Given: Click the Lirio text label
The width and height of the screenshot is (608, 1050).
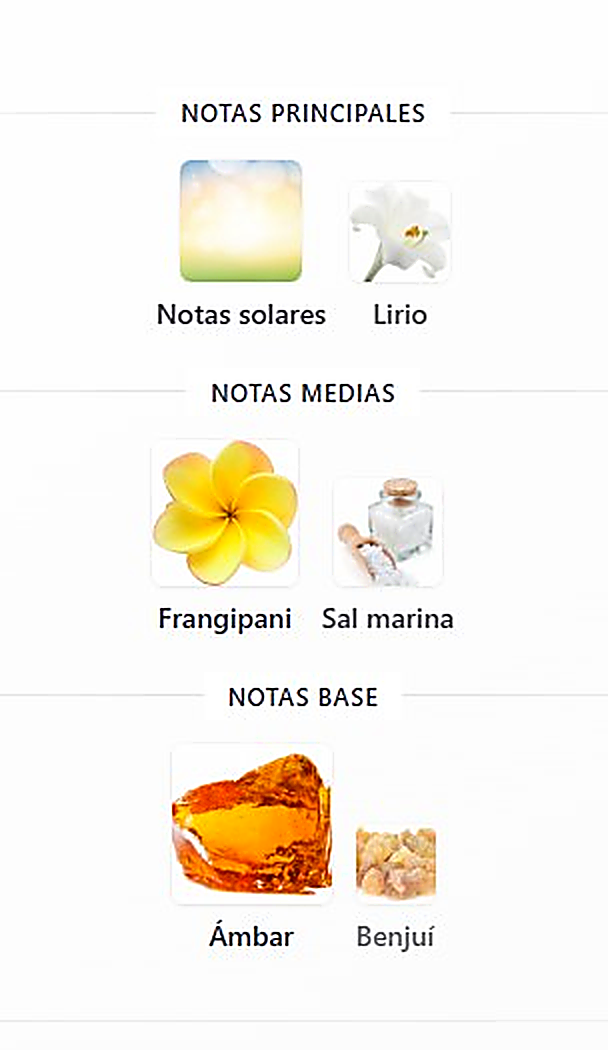Looking at the screenshot, I should click(x=400, y=314).
